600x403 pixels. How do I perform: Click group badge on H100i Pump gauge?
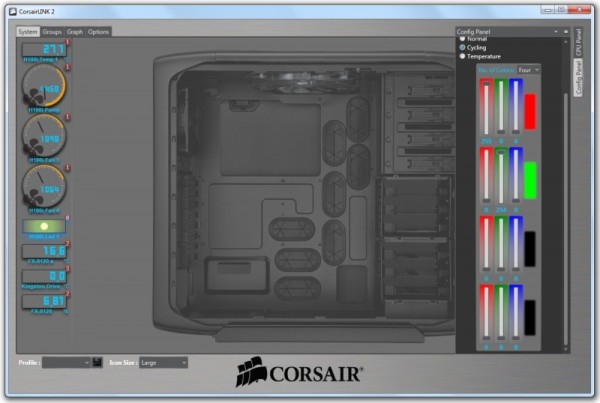tap(68, 67)
